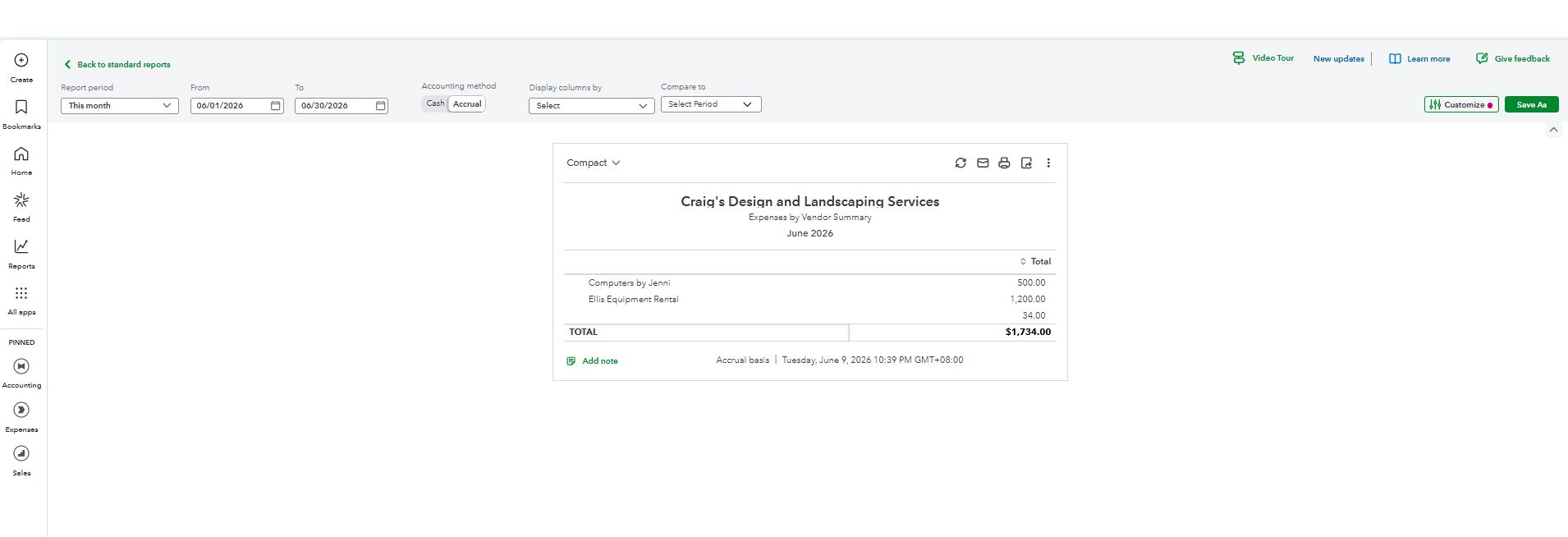Open the Display columns by dropdown
This screenshot has height=537, width=1568.
[x=591, y=105]
